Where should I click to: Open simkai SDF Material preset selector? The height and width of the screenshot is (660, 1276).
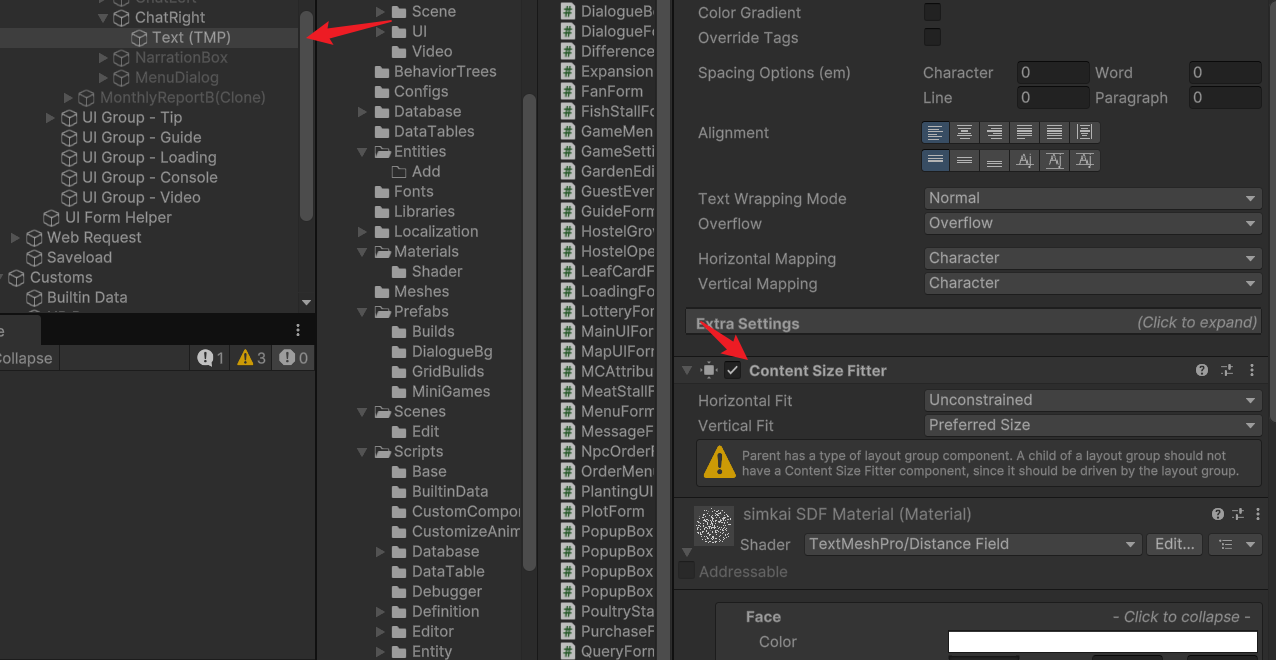click(1239, 514)
